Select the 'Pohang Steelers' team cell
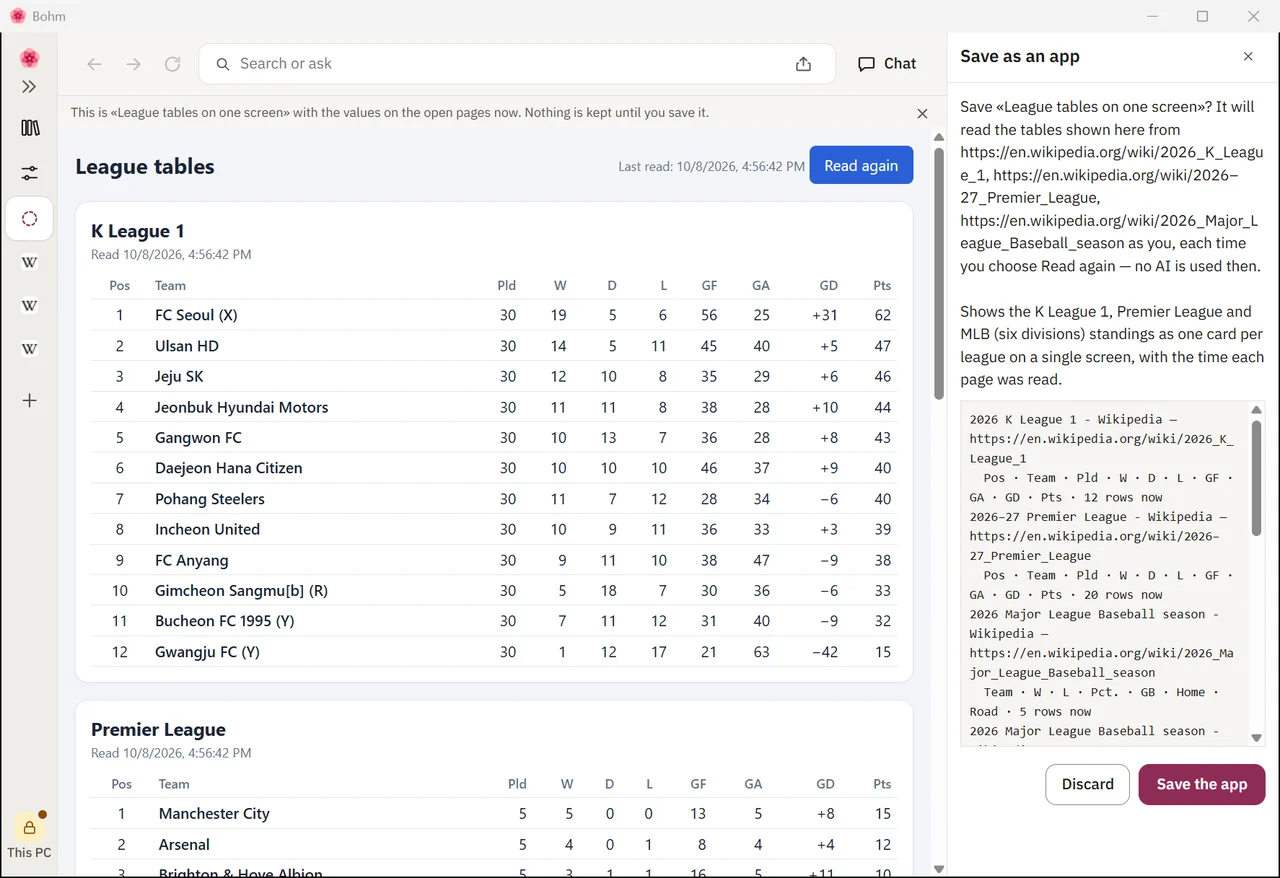 [x=210, y=499]
